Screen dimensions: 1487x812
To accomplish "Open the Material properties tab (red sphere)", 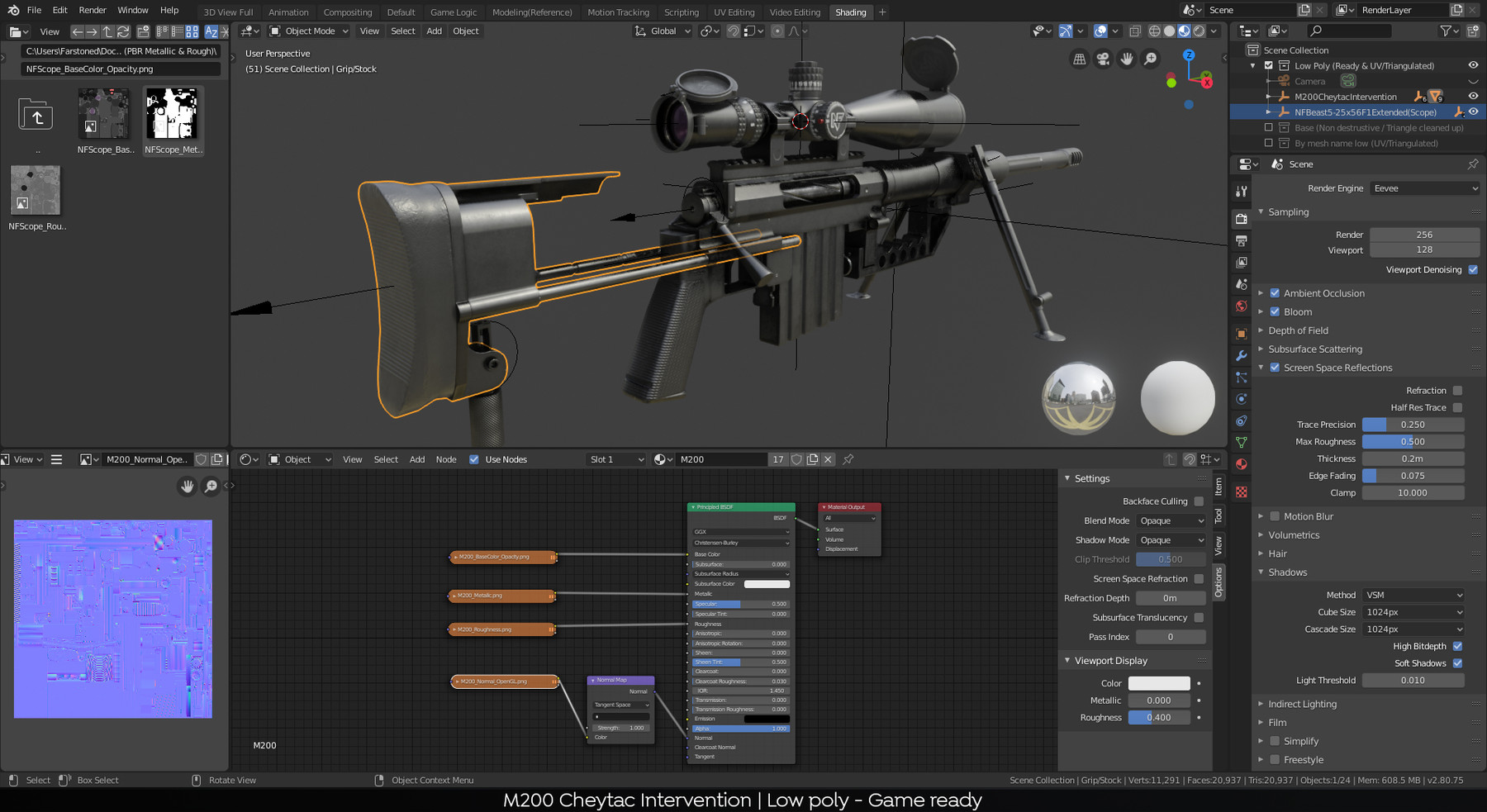I will click(1241, 464).
